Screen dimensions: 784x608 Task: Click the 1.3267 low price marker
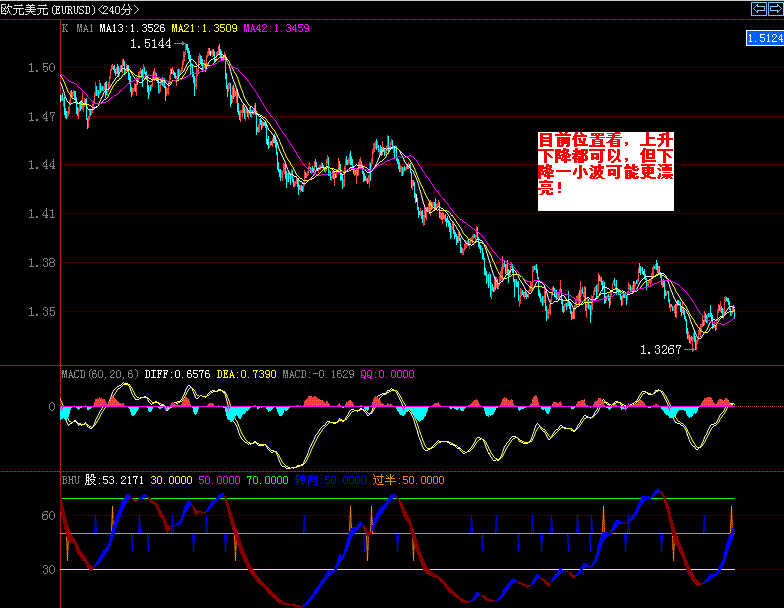coord(661,349)
